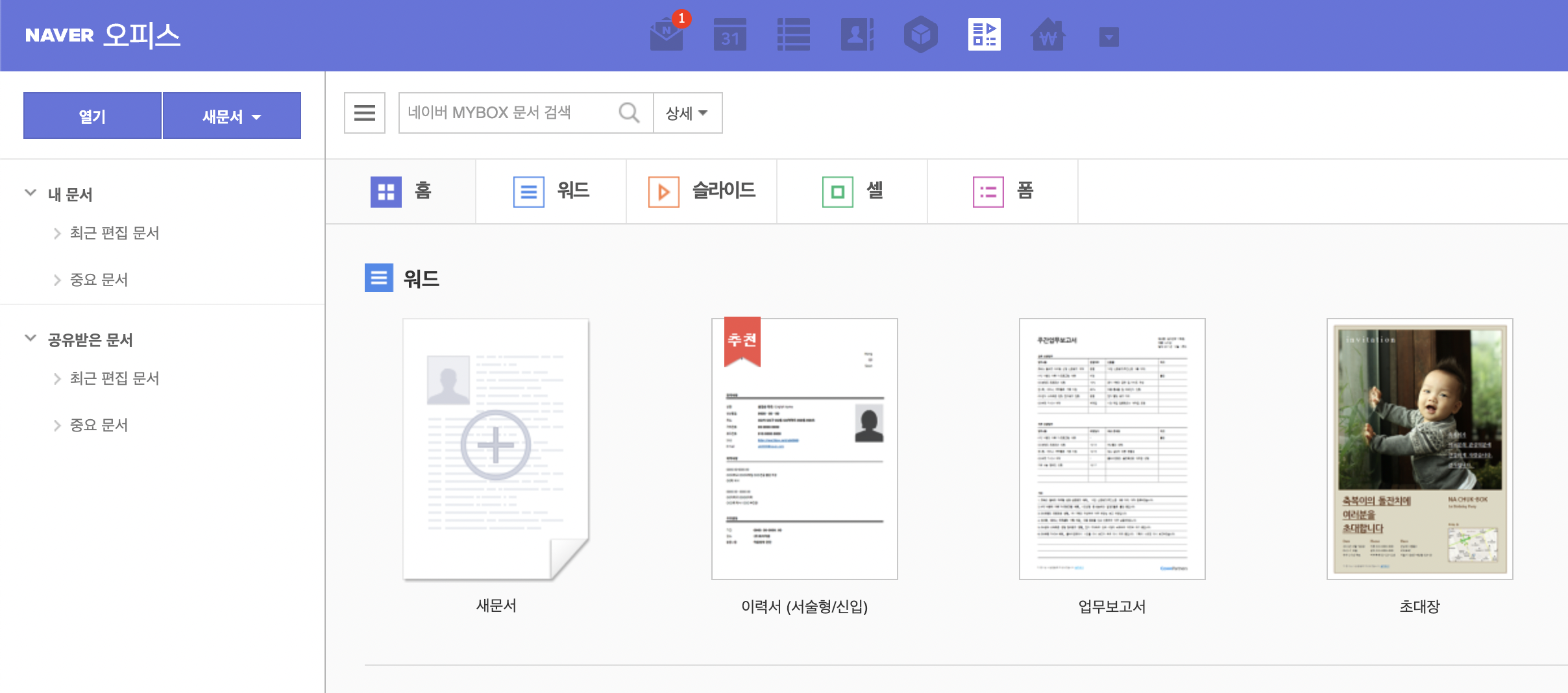
Task: Open Naver Mail icon with notification badge
Action: tap(667, 34)
